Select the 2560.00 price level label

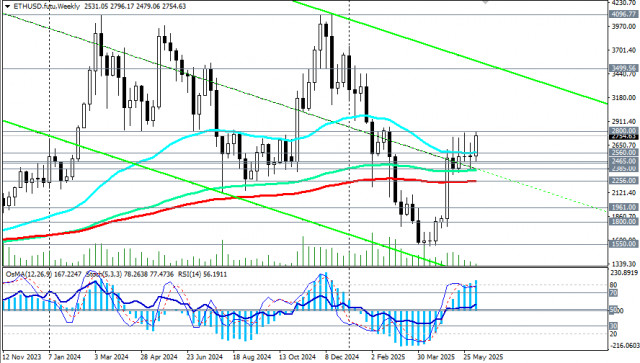(623, 153)
